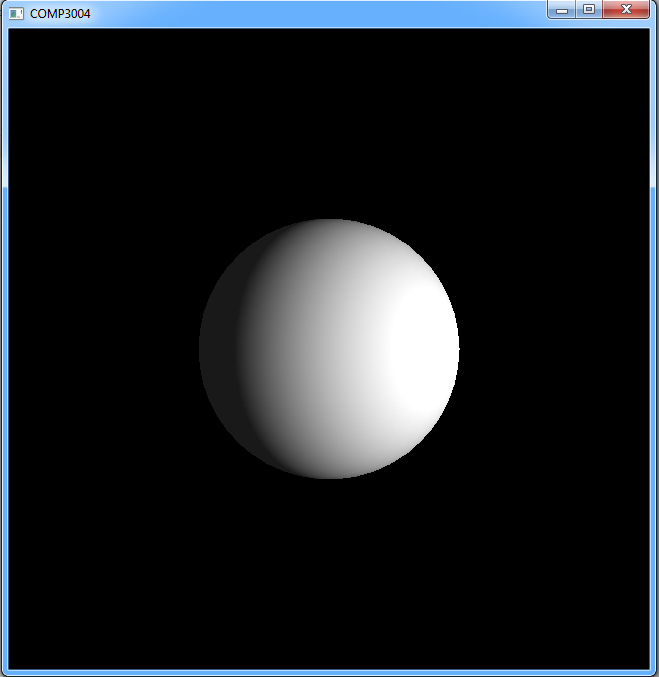Click the bottom edge of the sphere
The image size is (659, 677).
click(x=329, y=474)
